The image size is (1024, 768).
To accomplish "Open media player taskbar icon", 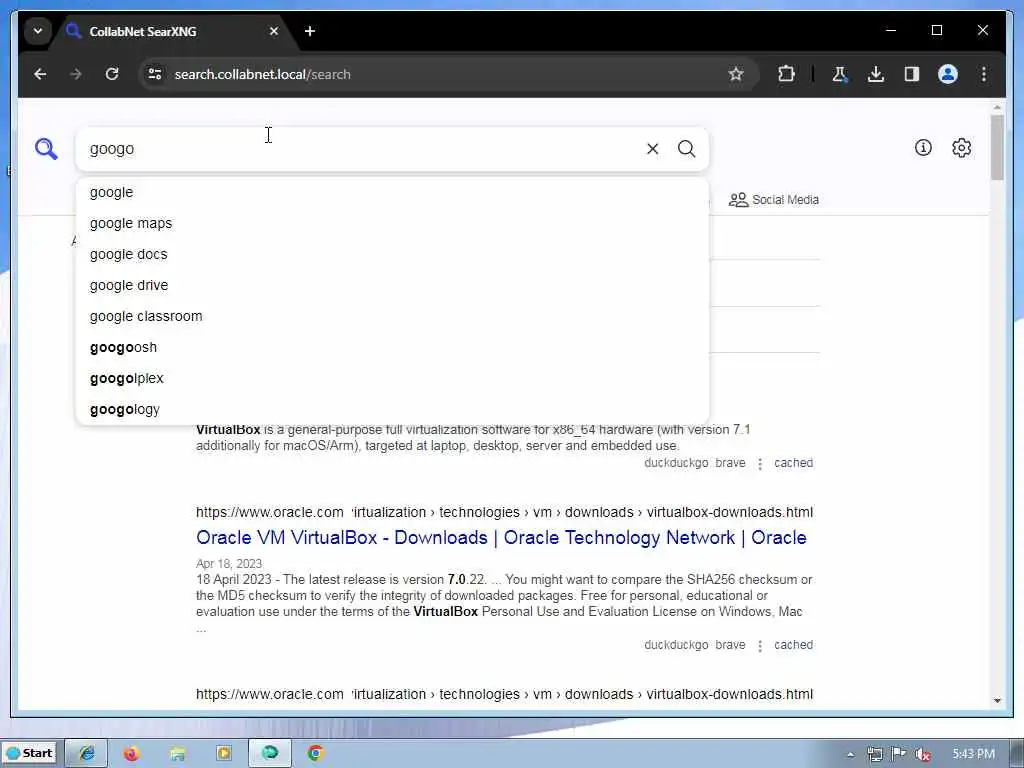I will tap(223, 754).
